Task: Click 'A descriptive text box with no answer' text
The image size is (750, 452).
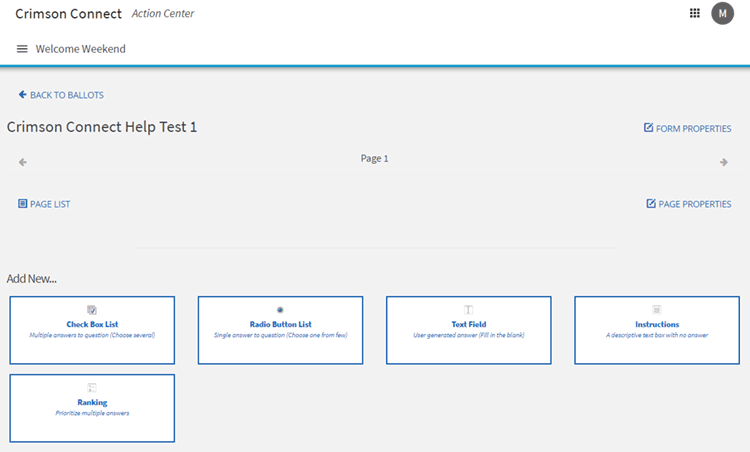Action: [657, 335]
